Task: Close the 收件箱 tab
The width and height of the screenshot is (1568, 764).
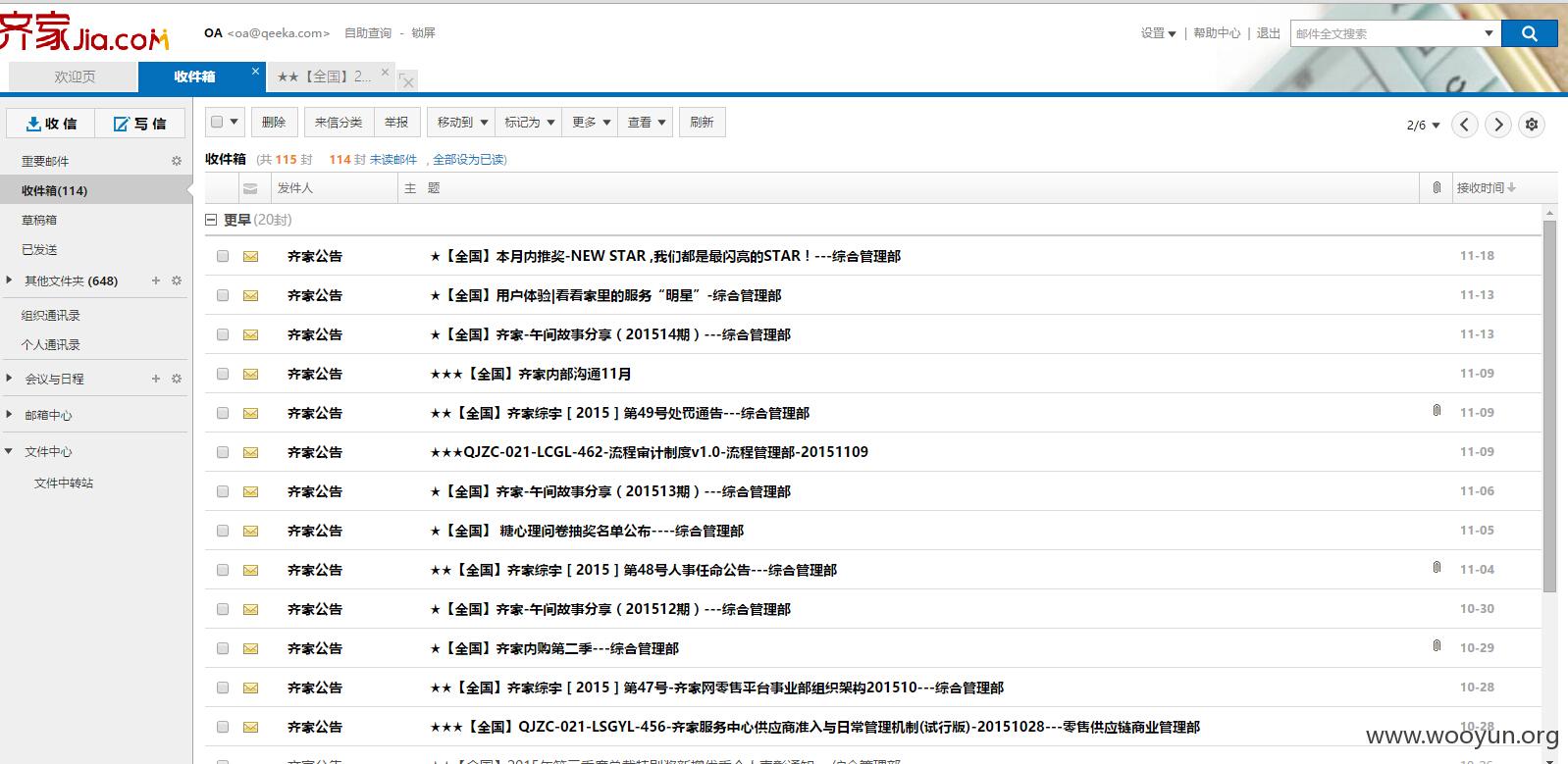Action: [256, 71]
